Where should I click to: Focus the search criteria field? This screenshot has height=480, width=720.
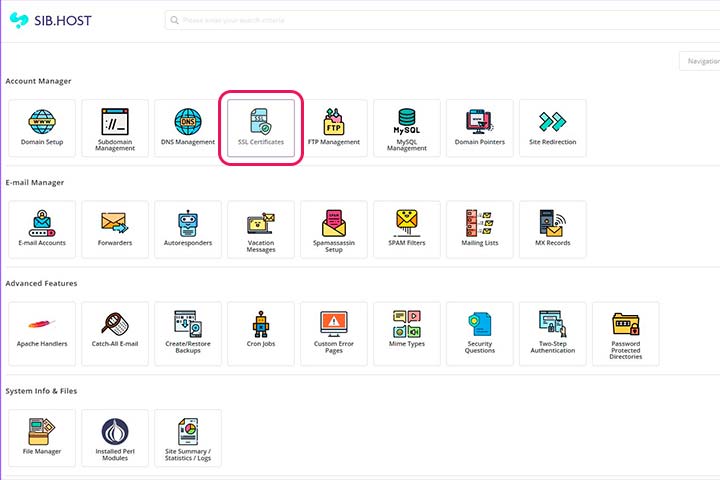click(x=442, y=20)
